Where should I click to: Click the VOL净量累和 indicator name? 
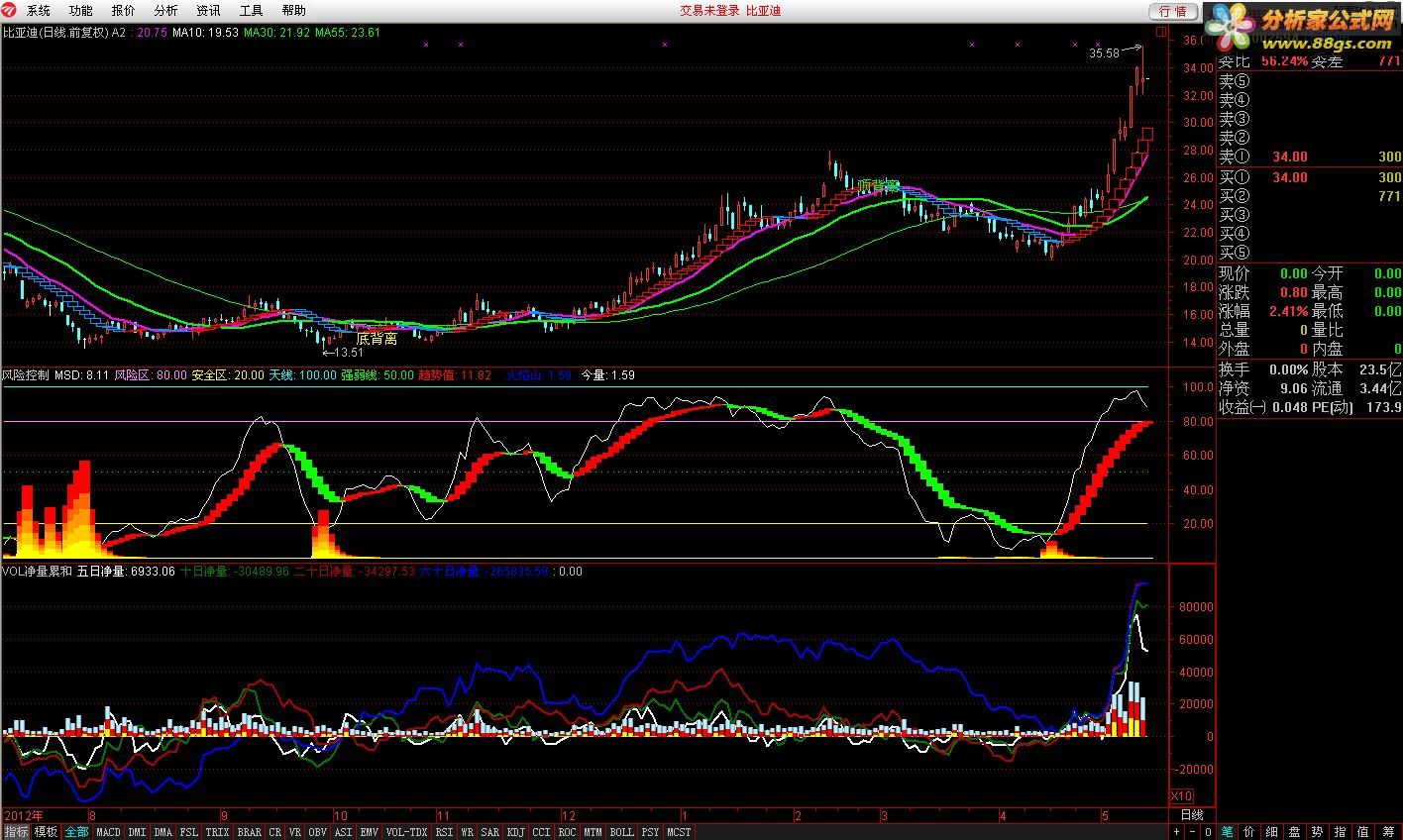click(36, 572)
